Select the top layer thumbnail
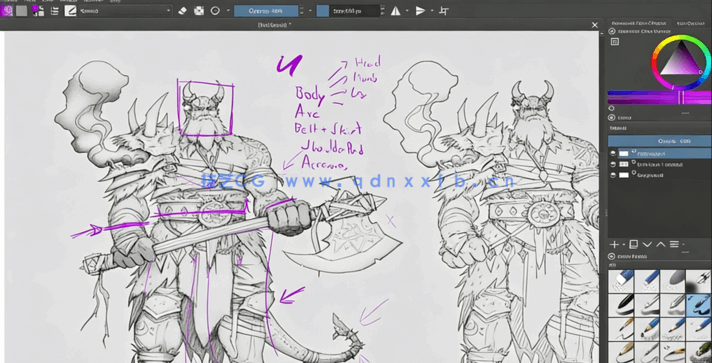712x363 pixels. click(x=624, y=154)
